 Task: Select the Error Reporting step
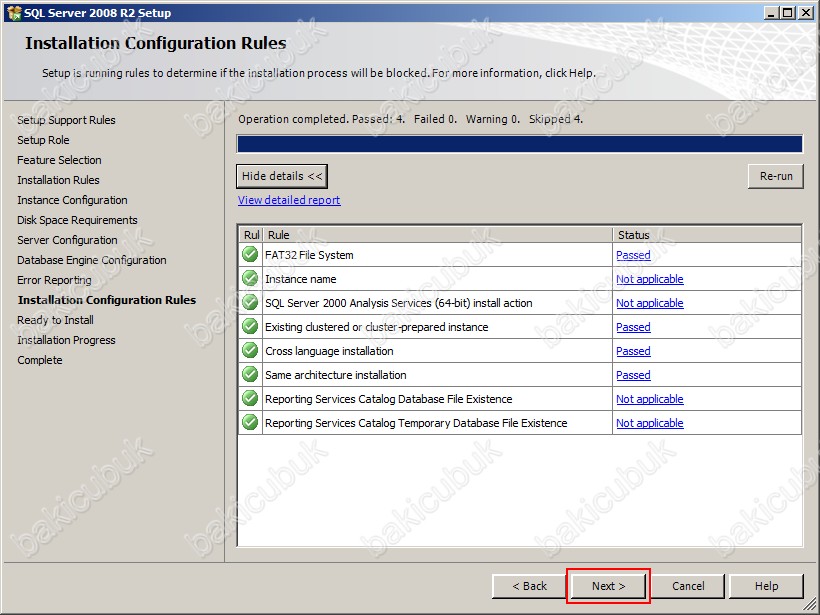[x=54, y=280]
